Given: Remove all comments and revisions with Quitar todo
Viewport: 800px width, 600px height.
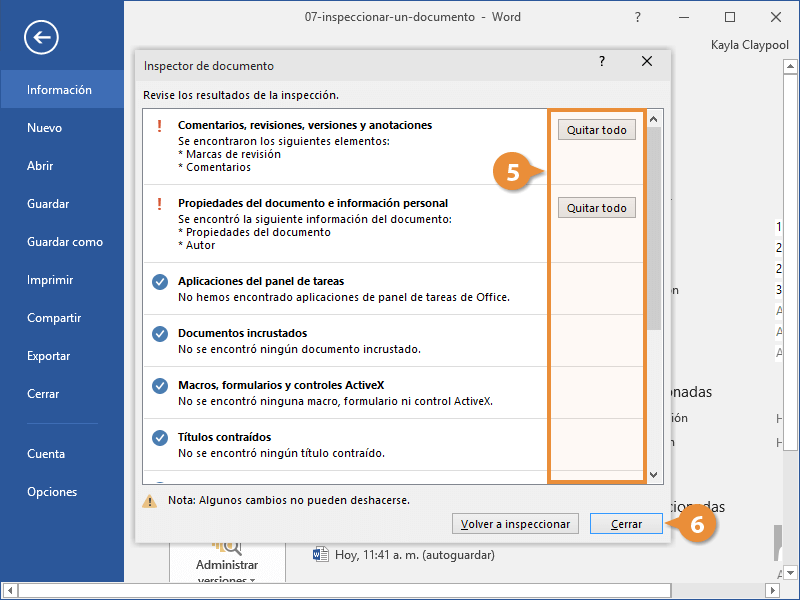Looking at the screenshot, I should (x=596, y=130).
